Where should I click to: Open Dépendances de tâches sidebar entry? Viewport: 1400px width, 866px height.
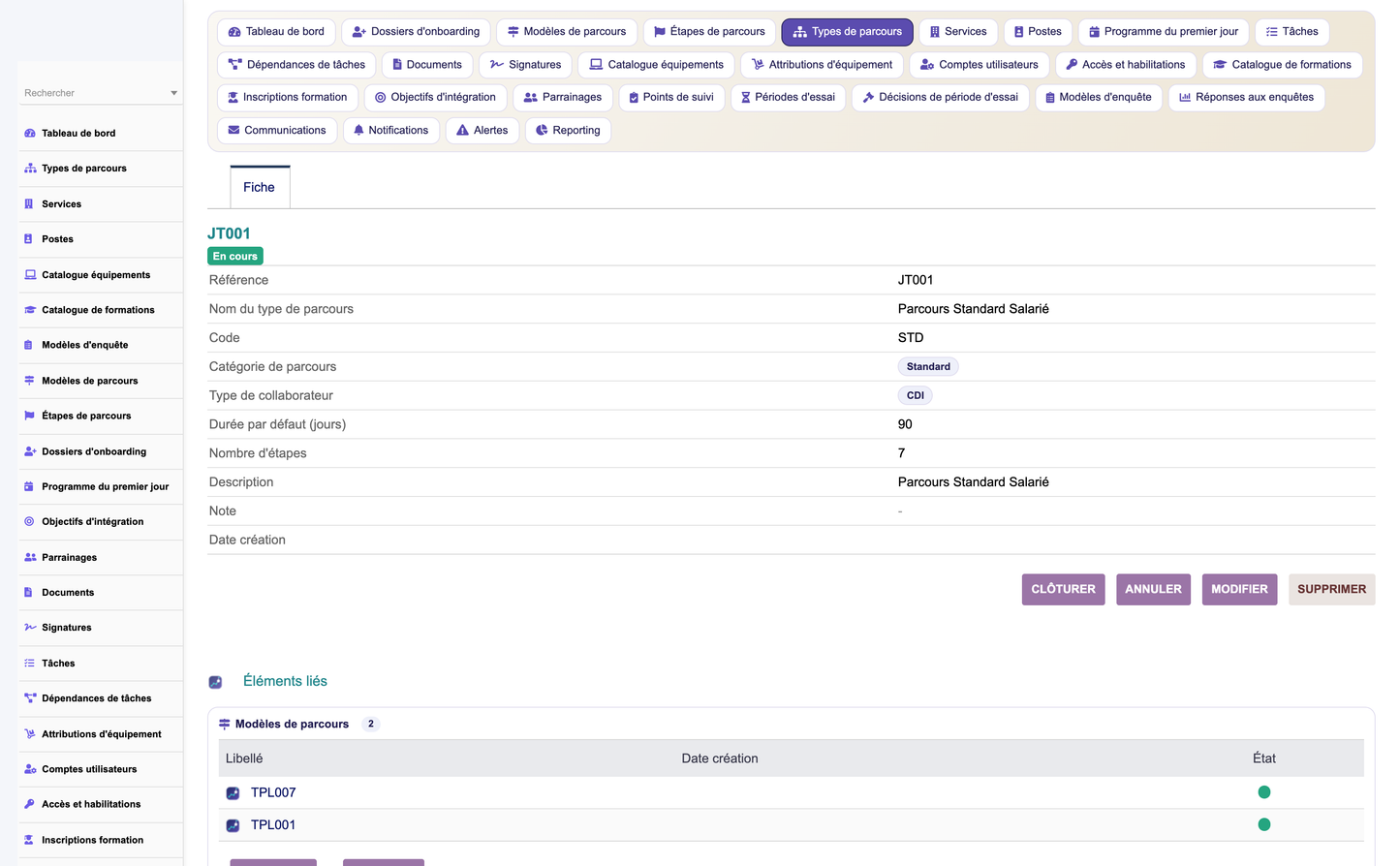(x=101, y=698)
